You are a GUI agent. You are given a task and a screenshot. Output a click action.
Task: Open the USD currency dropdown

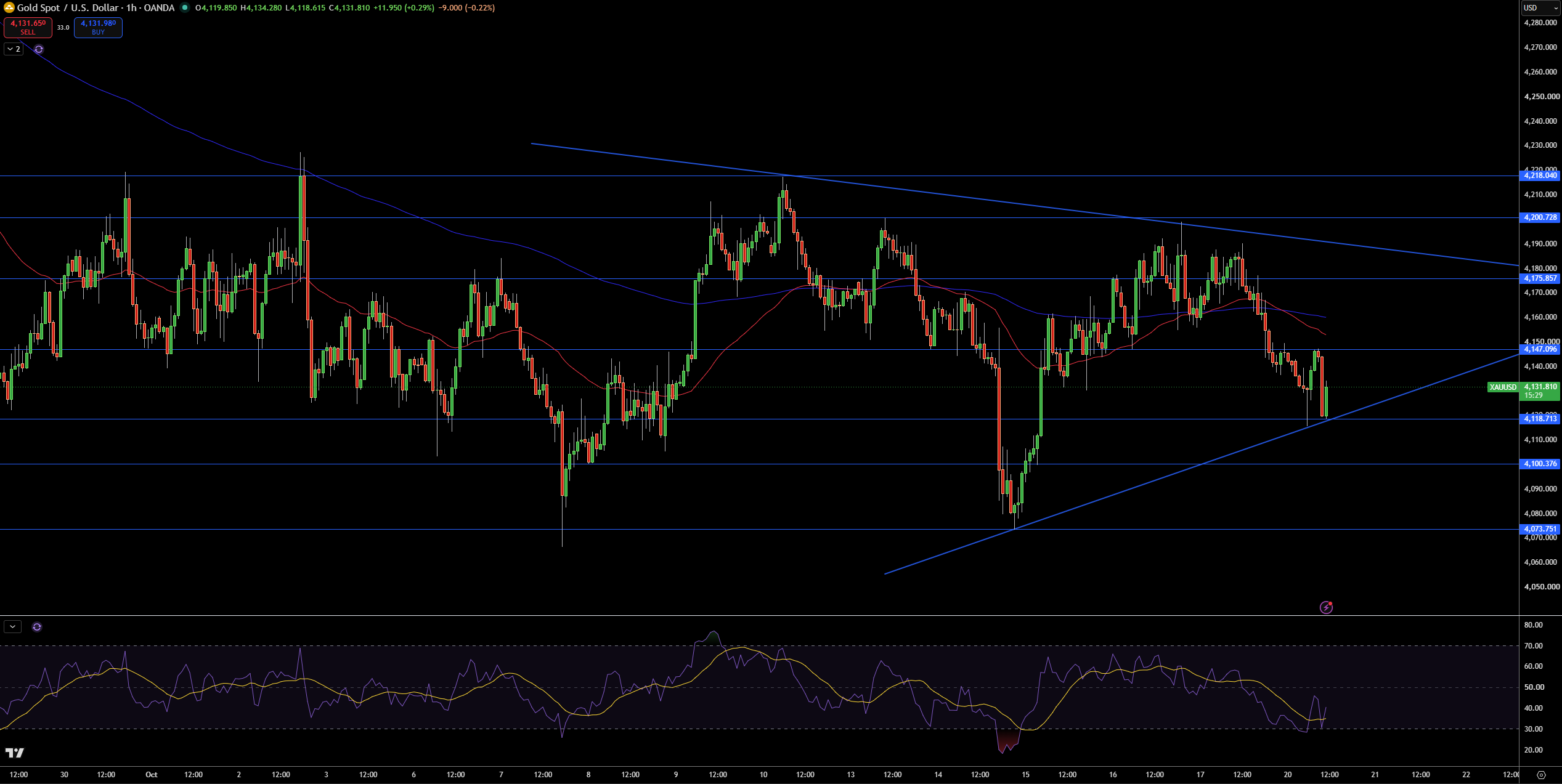(x=1540, y=8)
